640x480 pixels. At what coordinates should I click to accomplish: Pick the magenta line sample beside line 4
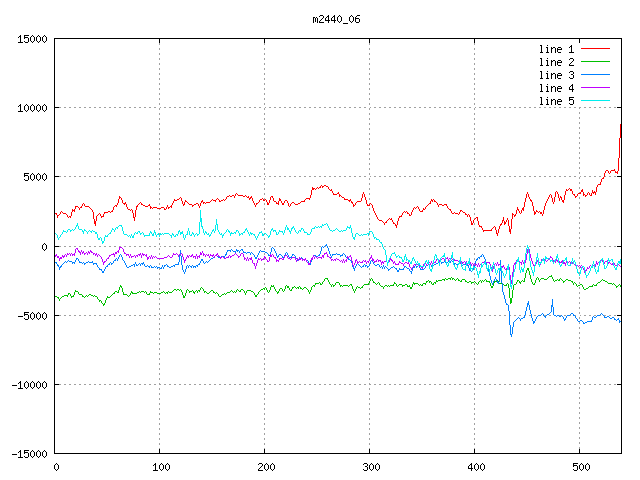tap(595, 88)
